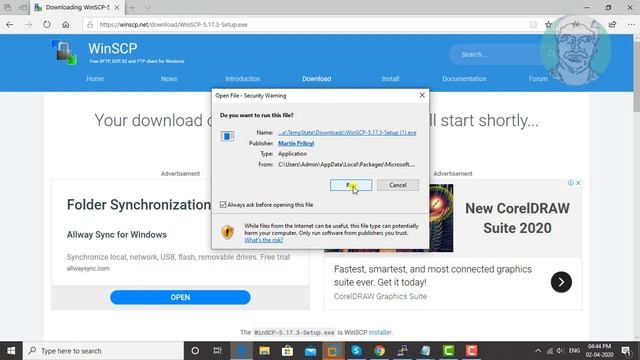Open Skype from the taskbar
This screenshot has width=640, height=360.
[356, 351]
